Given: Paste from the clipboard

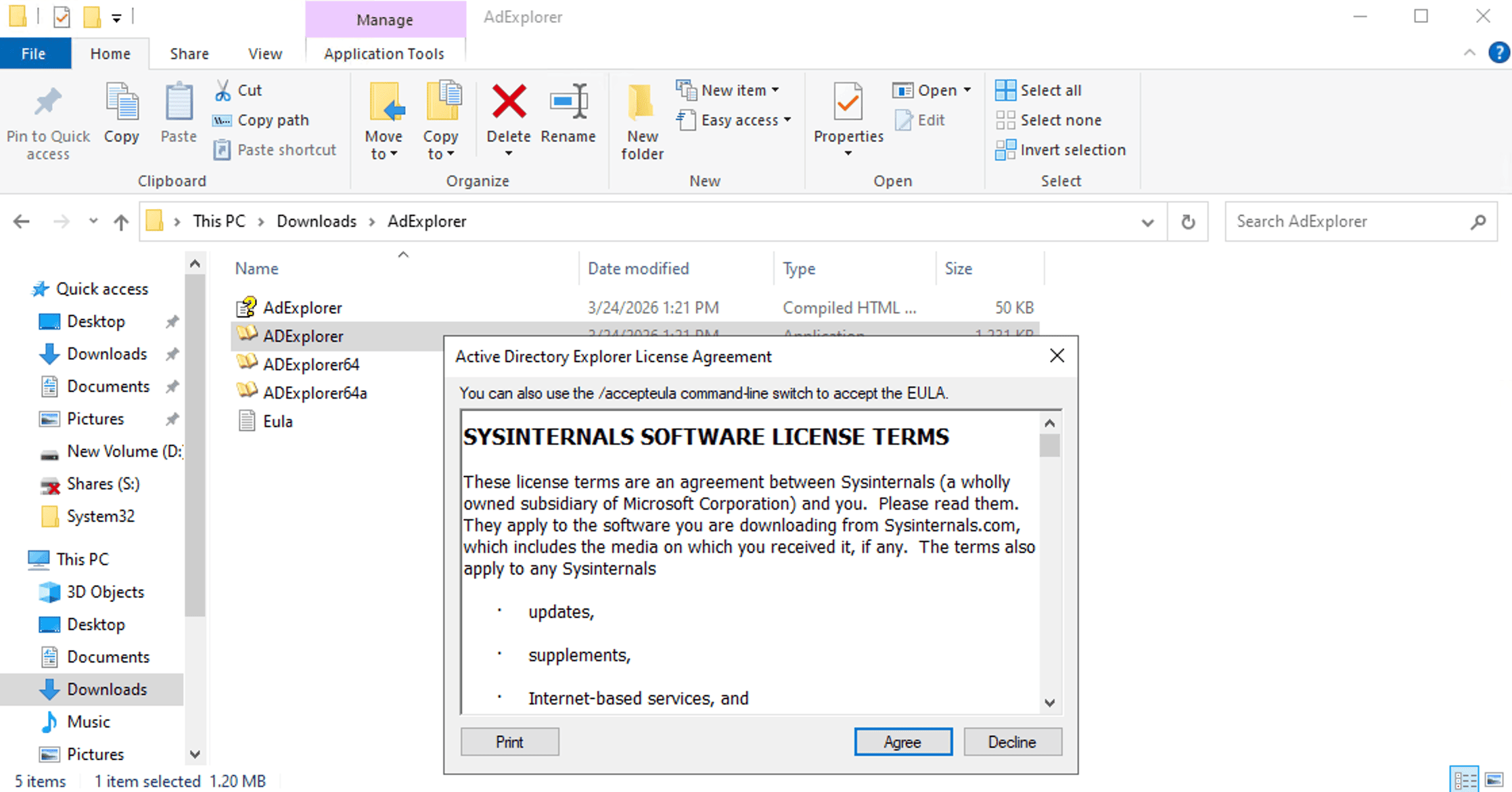Looking at the screenshot, I should [177, 115].
